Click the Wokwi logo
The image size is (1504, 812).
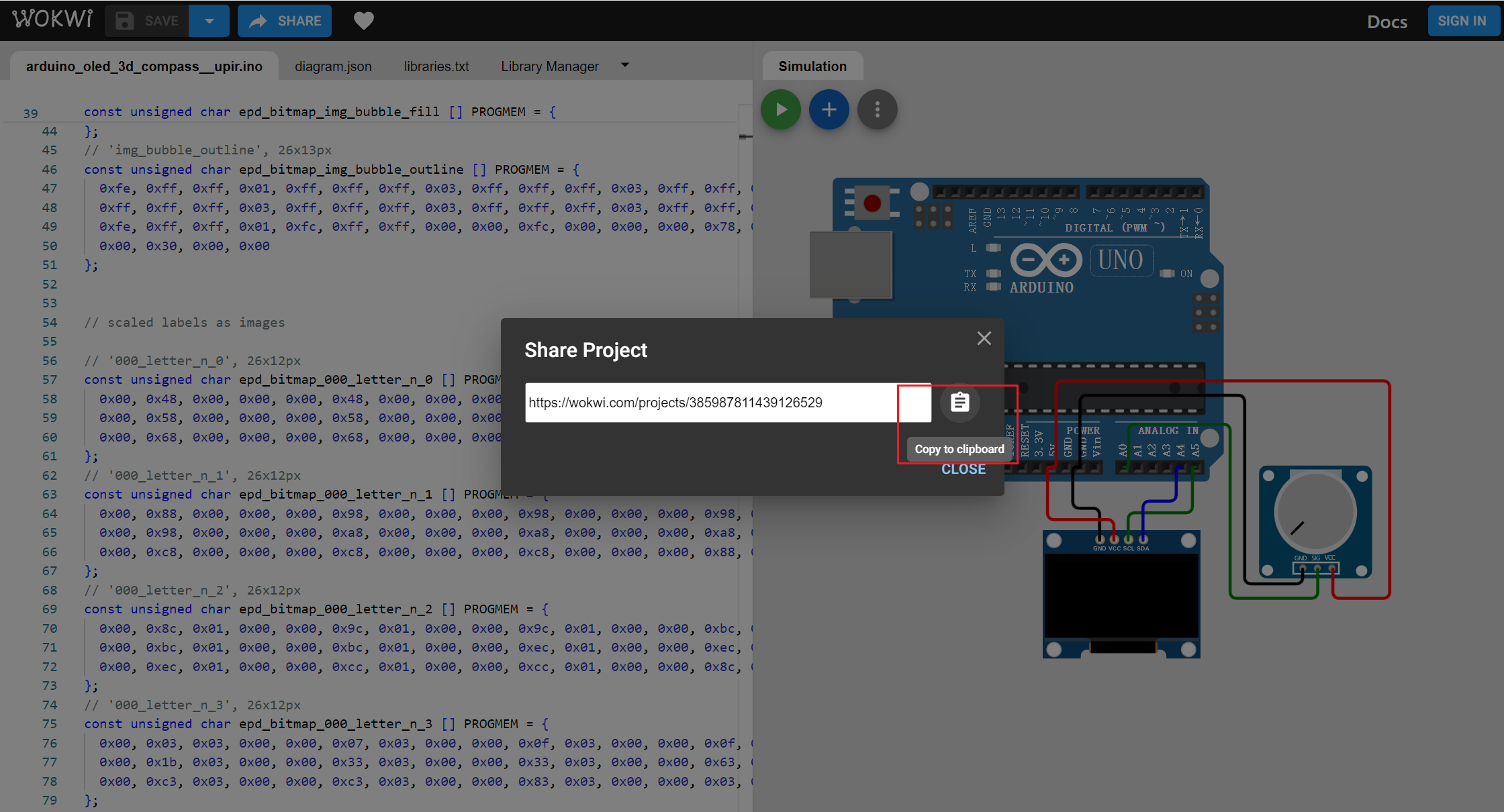[x=52, y=19]
